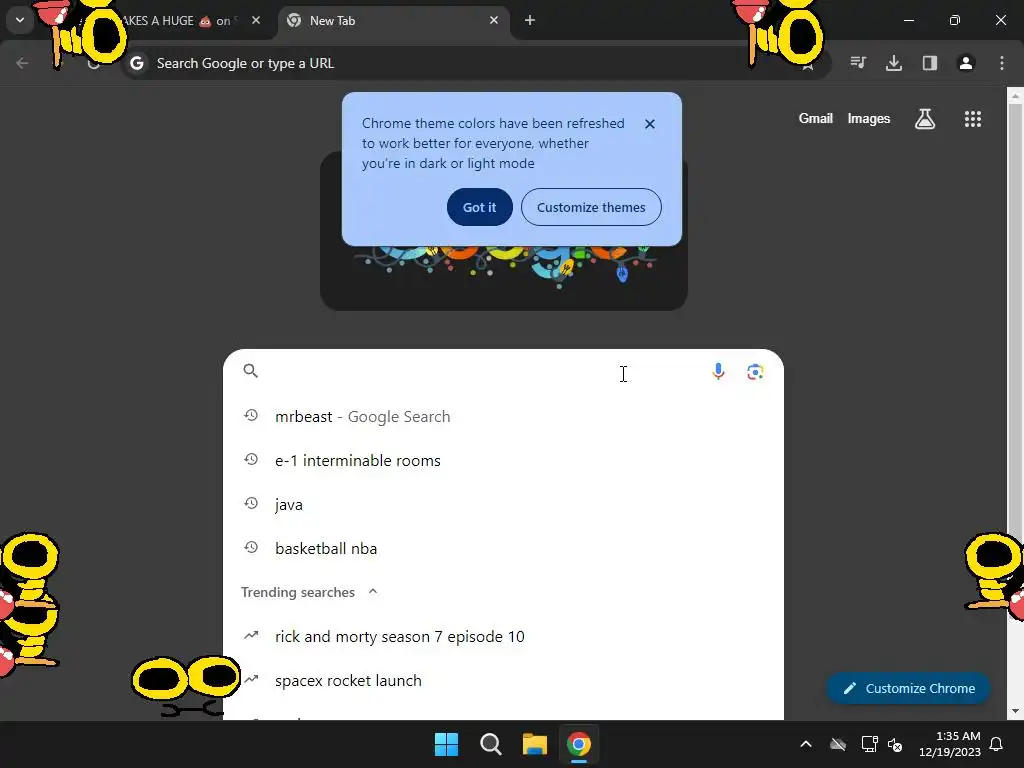The height and width of the screenshot is (768, 1024).
Task: Open the Downloads icon in toolbar
Action: [x=893, y=63]
